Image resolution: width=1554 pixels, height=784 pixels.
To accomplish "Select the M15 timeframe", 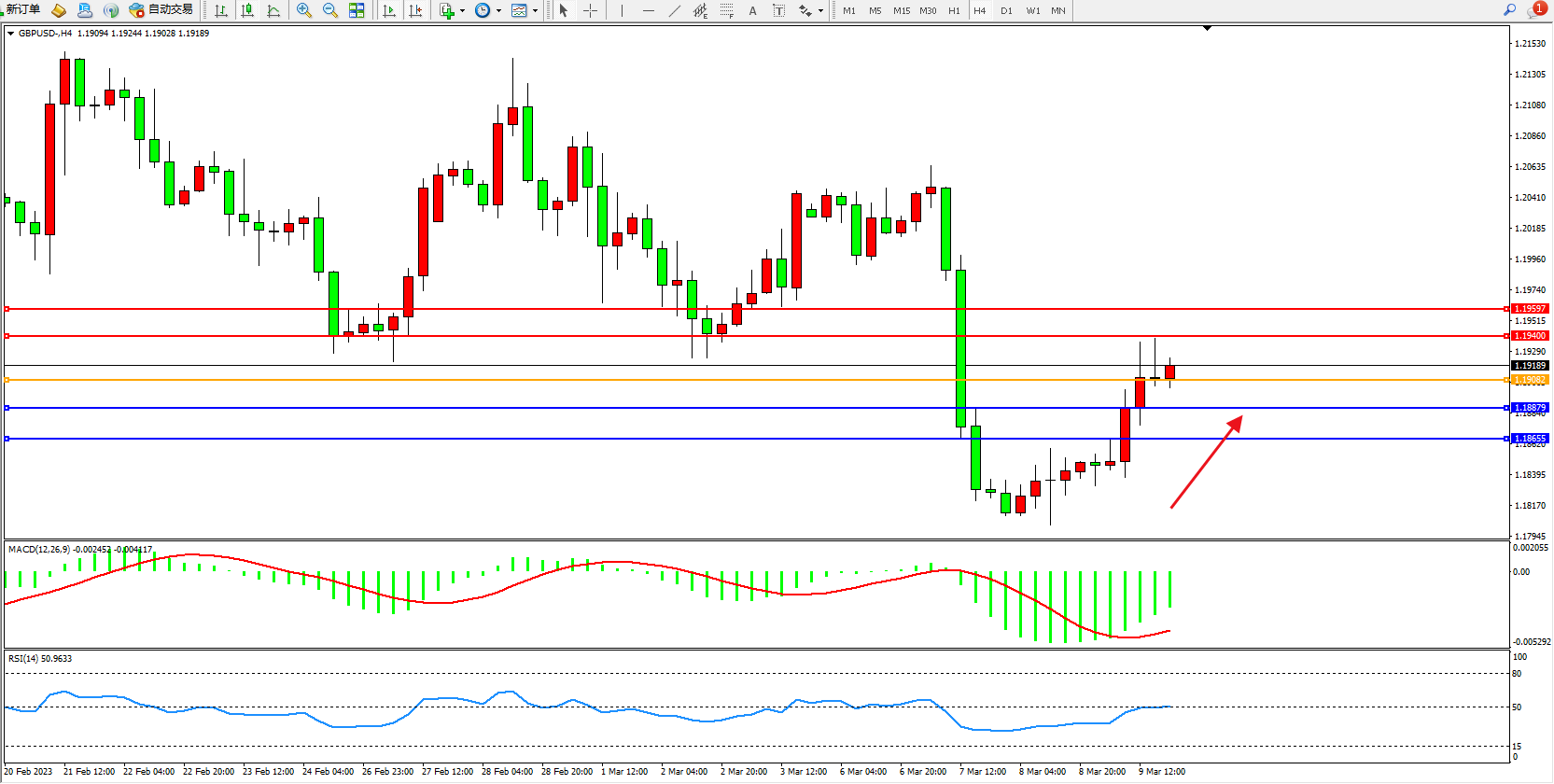I will tap(901, 11).
